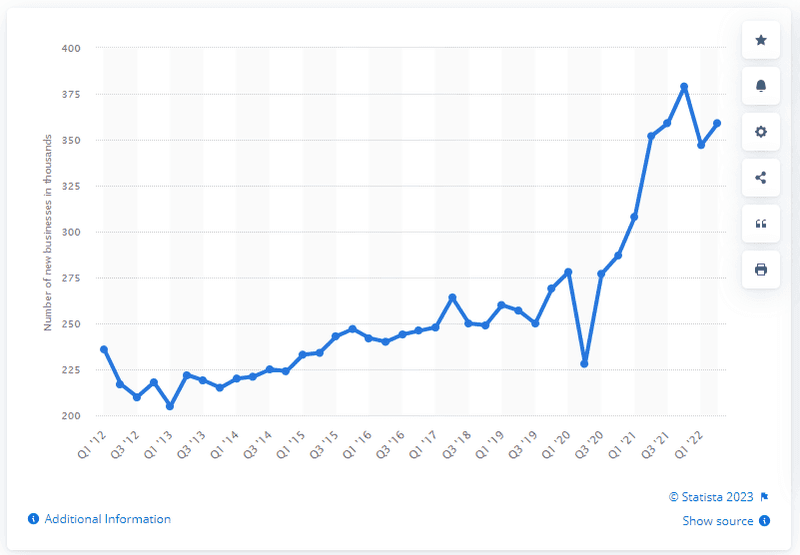Open the gear chart settings icon

(761, 132)
